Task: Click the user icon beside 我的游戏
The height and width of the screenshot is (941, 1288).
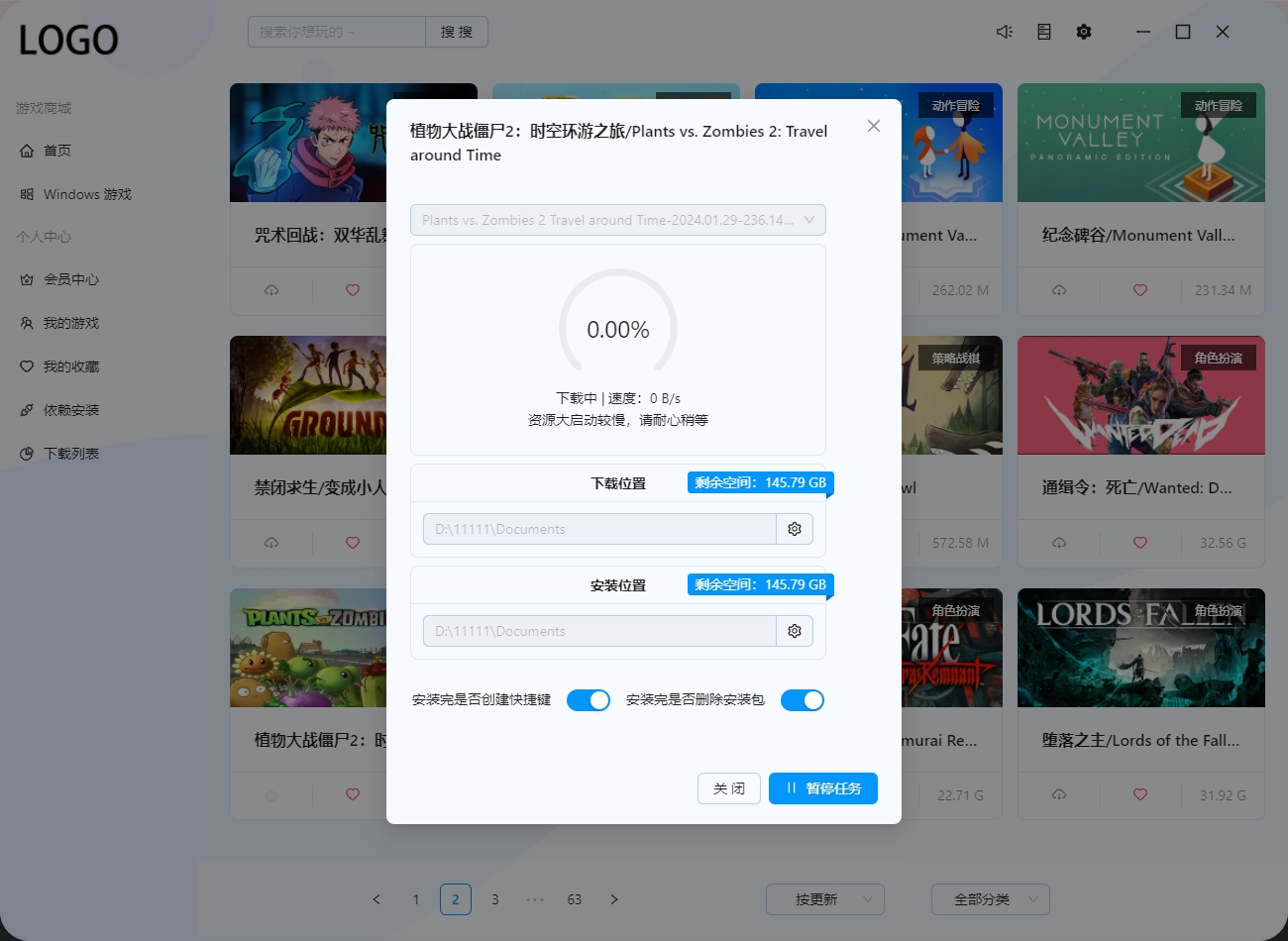Action: click(27, 323)
